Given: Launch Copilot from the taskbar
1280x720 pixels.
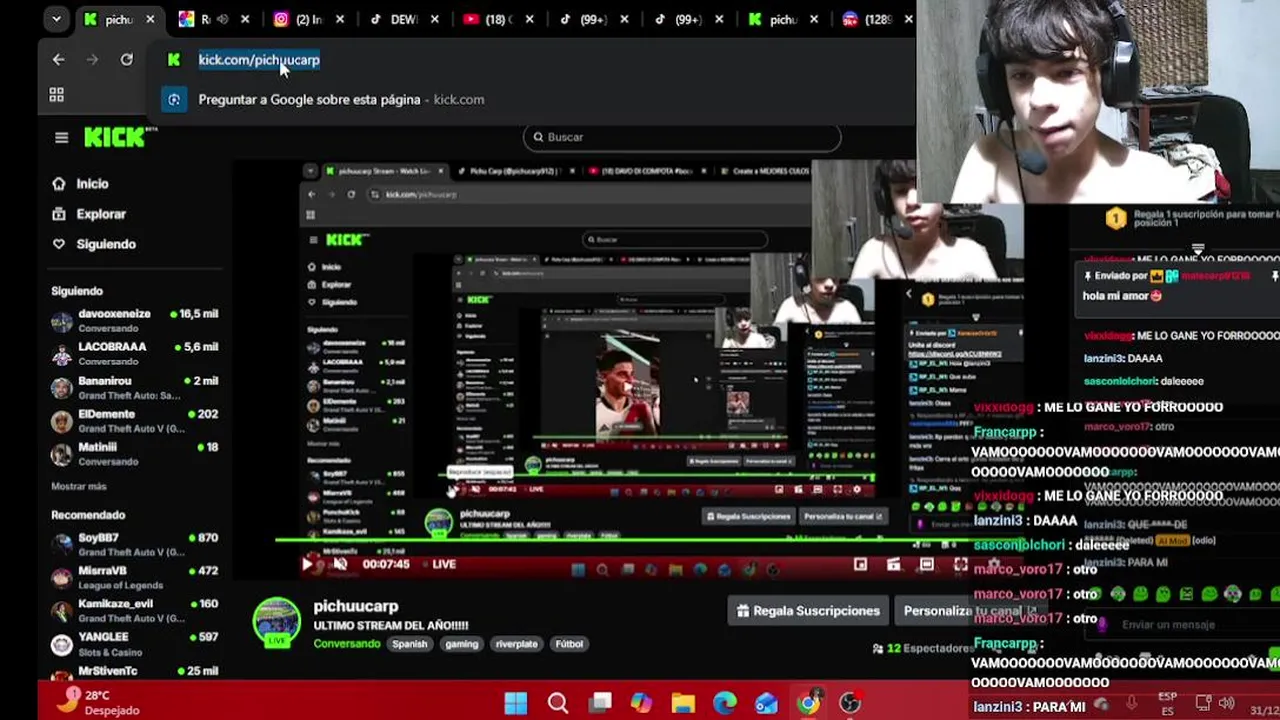Looking at the screenshot, I should pyautogui.click(x=641, y=703).
